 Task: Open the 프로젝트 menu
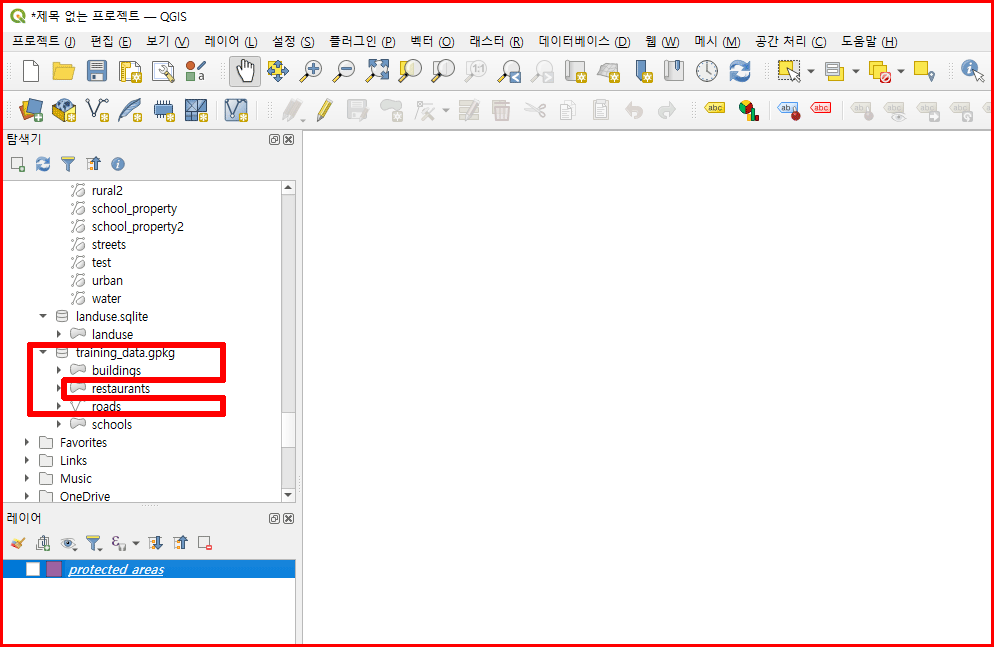44,41
